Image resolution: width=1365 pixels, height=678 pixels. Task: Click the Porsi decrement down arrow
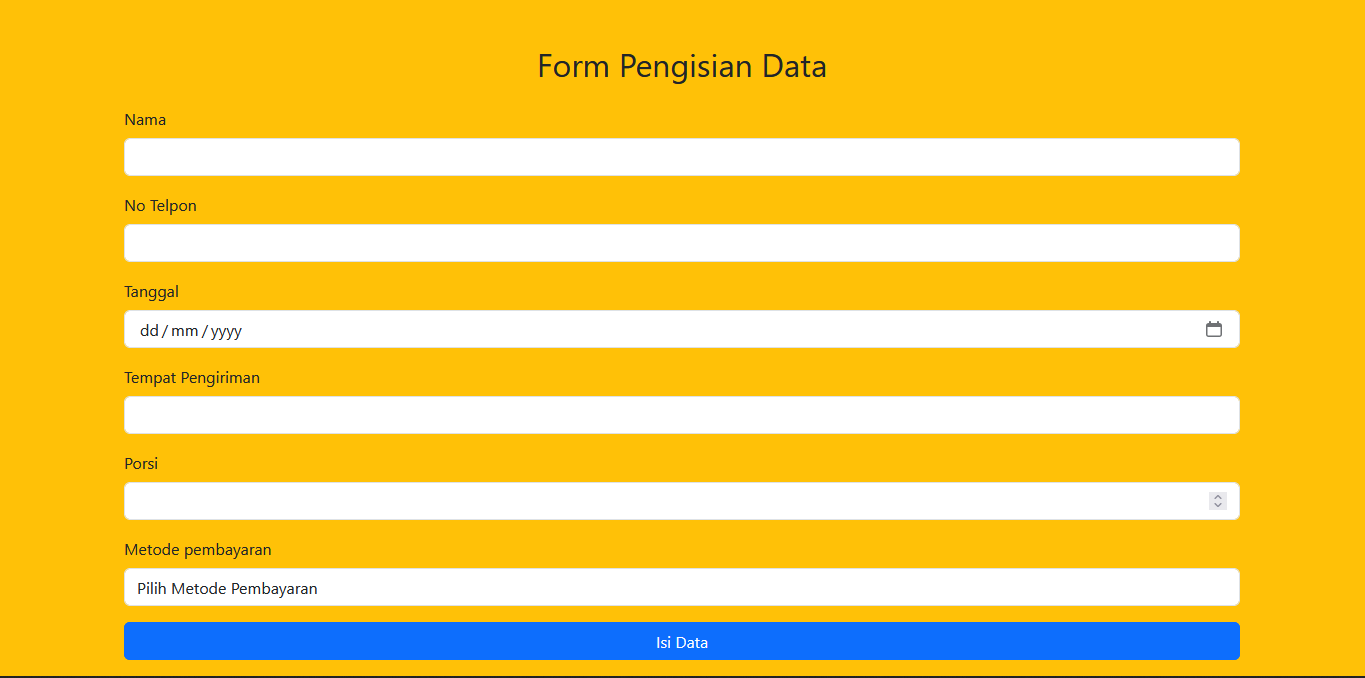tap(1218, 506)
